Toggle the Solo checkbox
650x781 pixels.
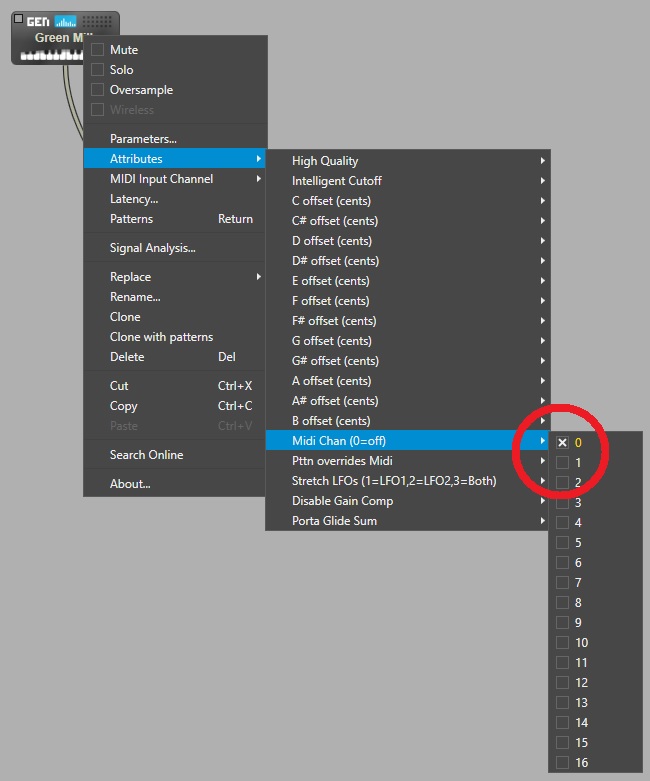pyautogui.click(x=98, y=70)
